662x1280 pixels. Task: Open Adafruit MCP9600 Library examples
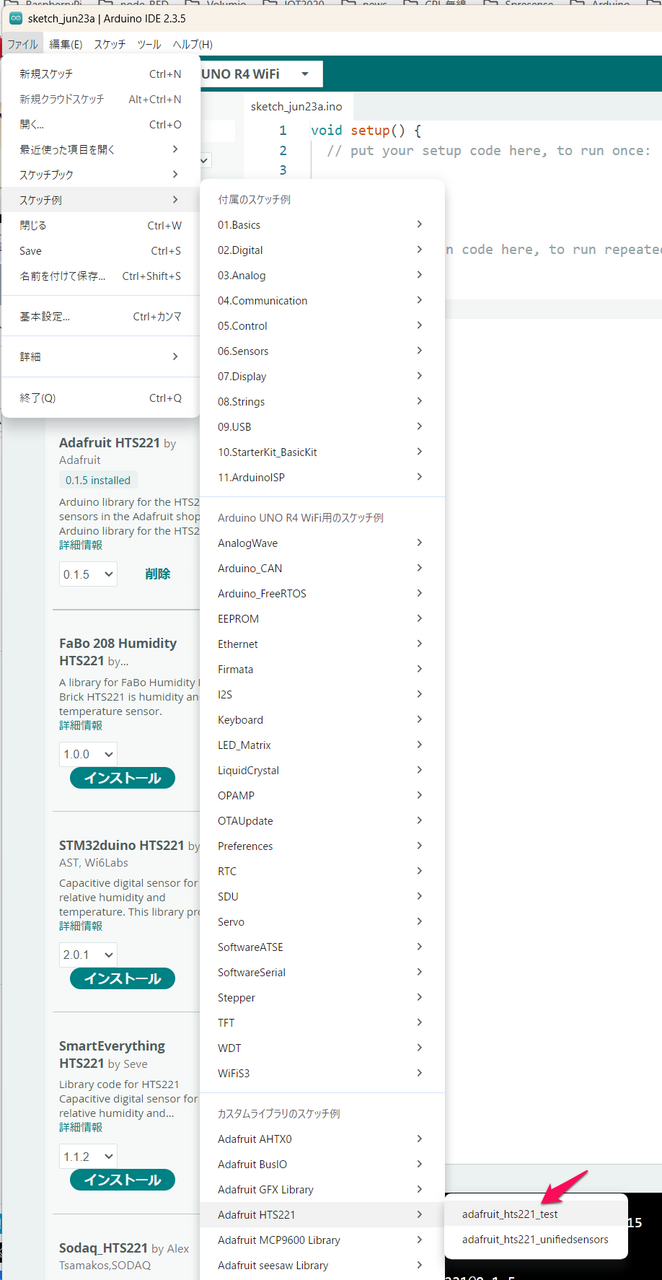click(322, 1240)
